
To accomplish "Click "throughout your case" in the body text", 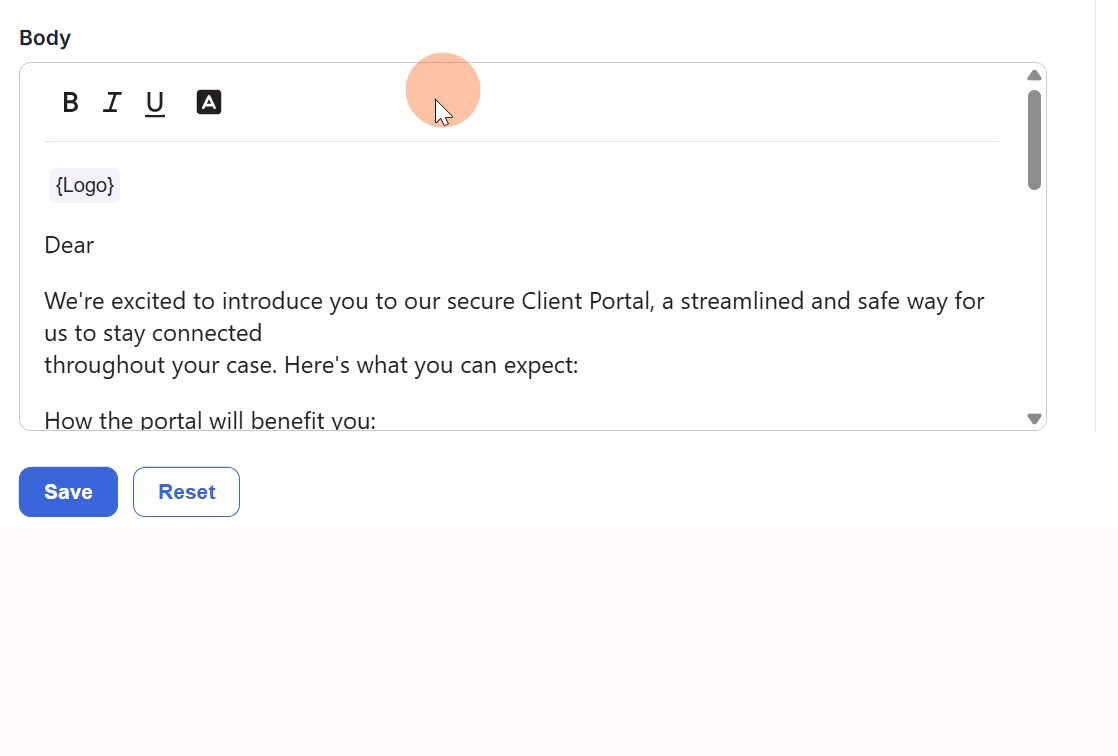I will [160, 366].
